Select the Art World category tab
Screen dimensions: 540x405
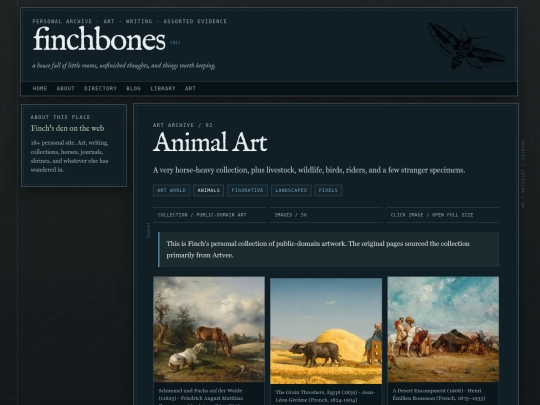(x=172, y=190)
